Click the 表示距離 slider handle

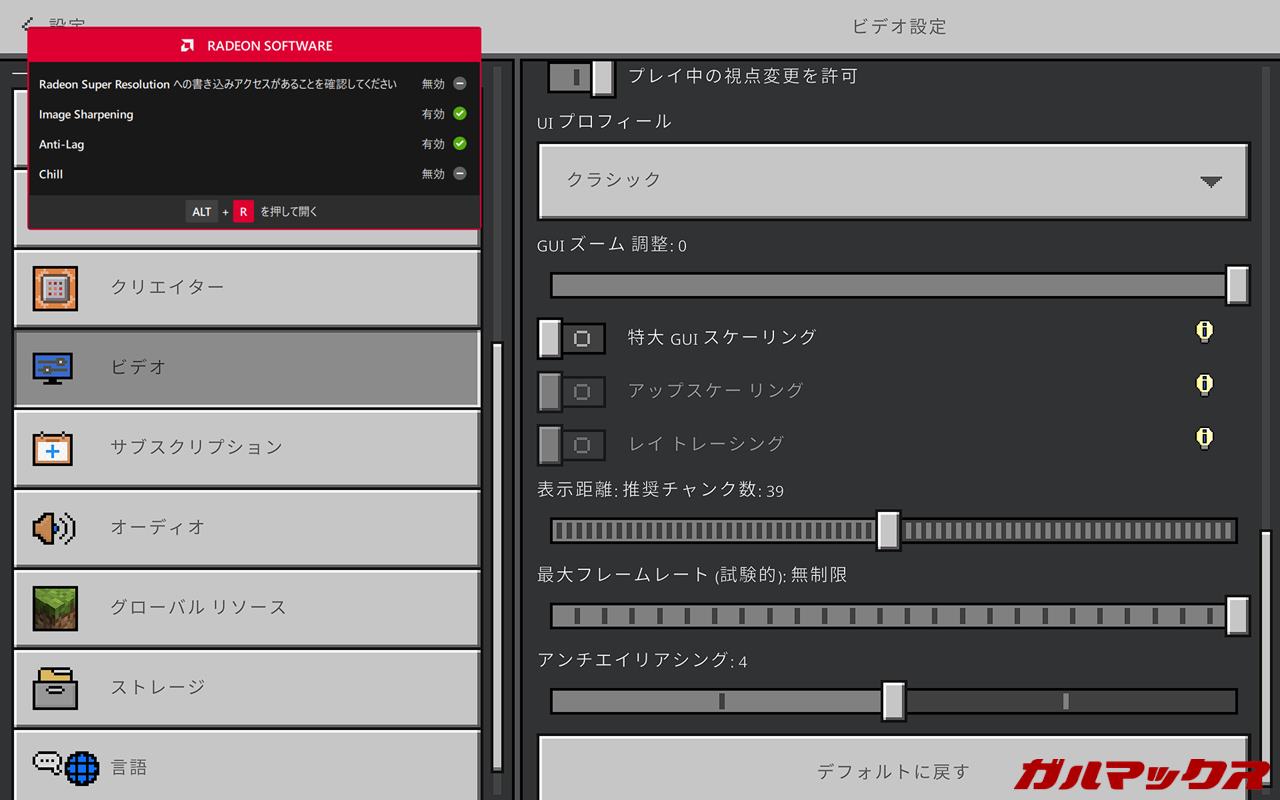click(x=888, y=530)
